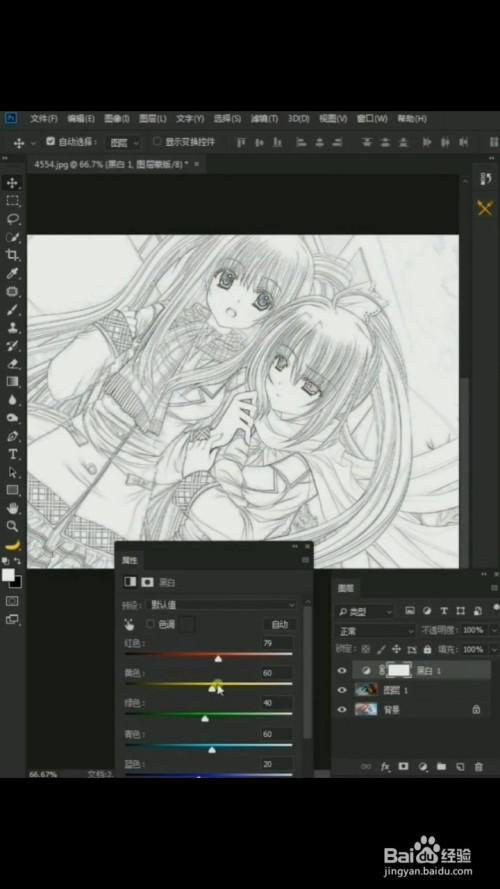Select the Gradient tool

tap(12, 382)
